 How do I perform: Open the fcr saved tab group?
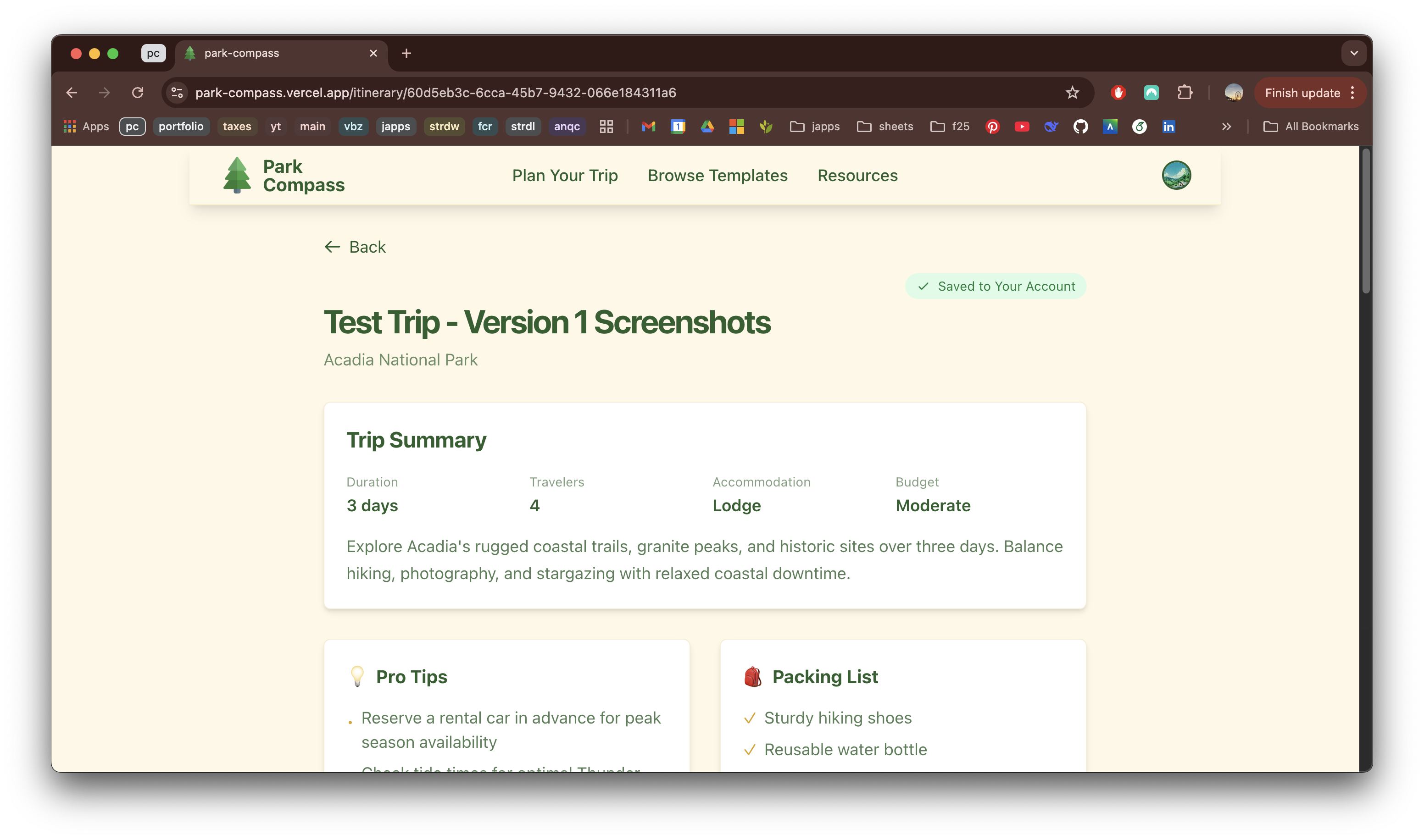click(484, 126)
